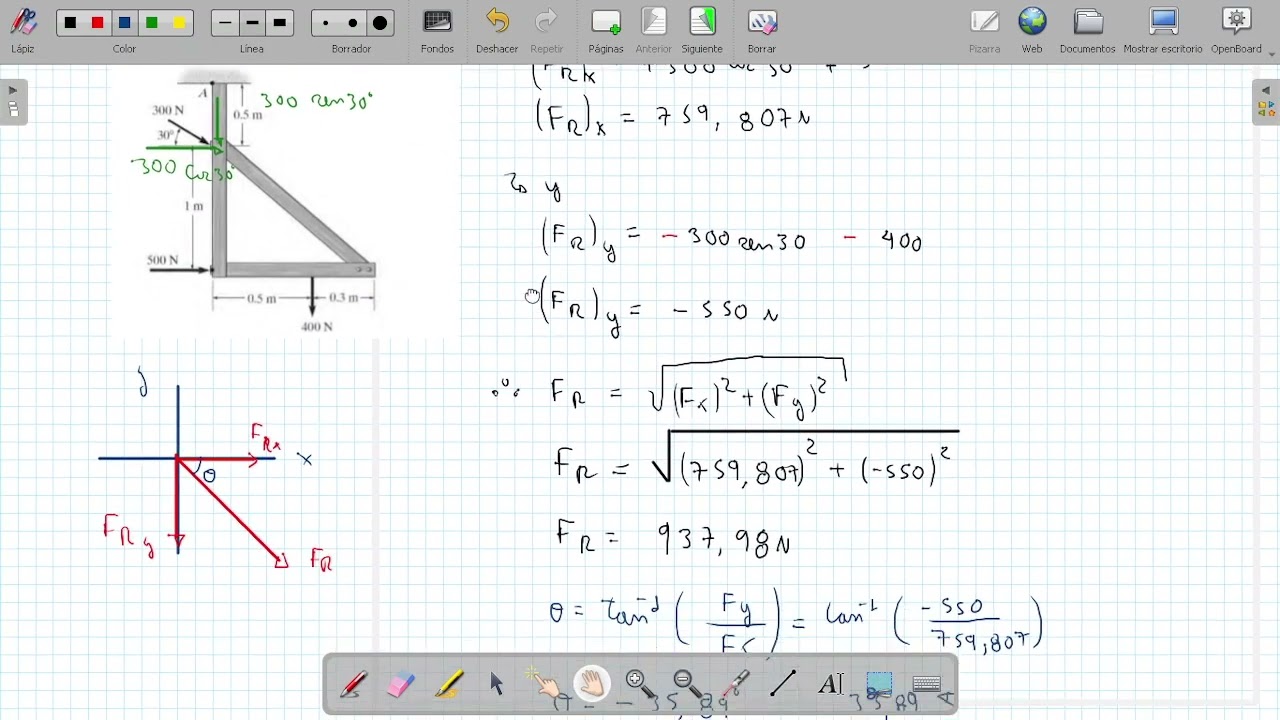
Task: Switch to Web mode
Action: pos(1032,30)
